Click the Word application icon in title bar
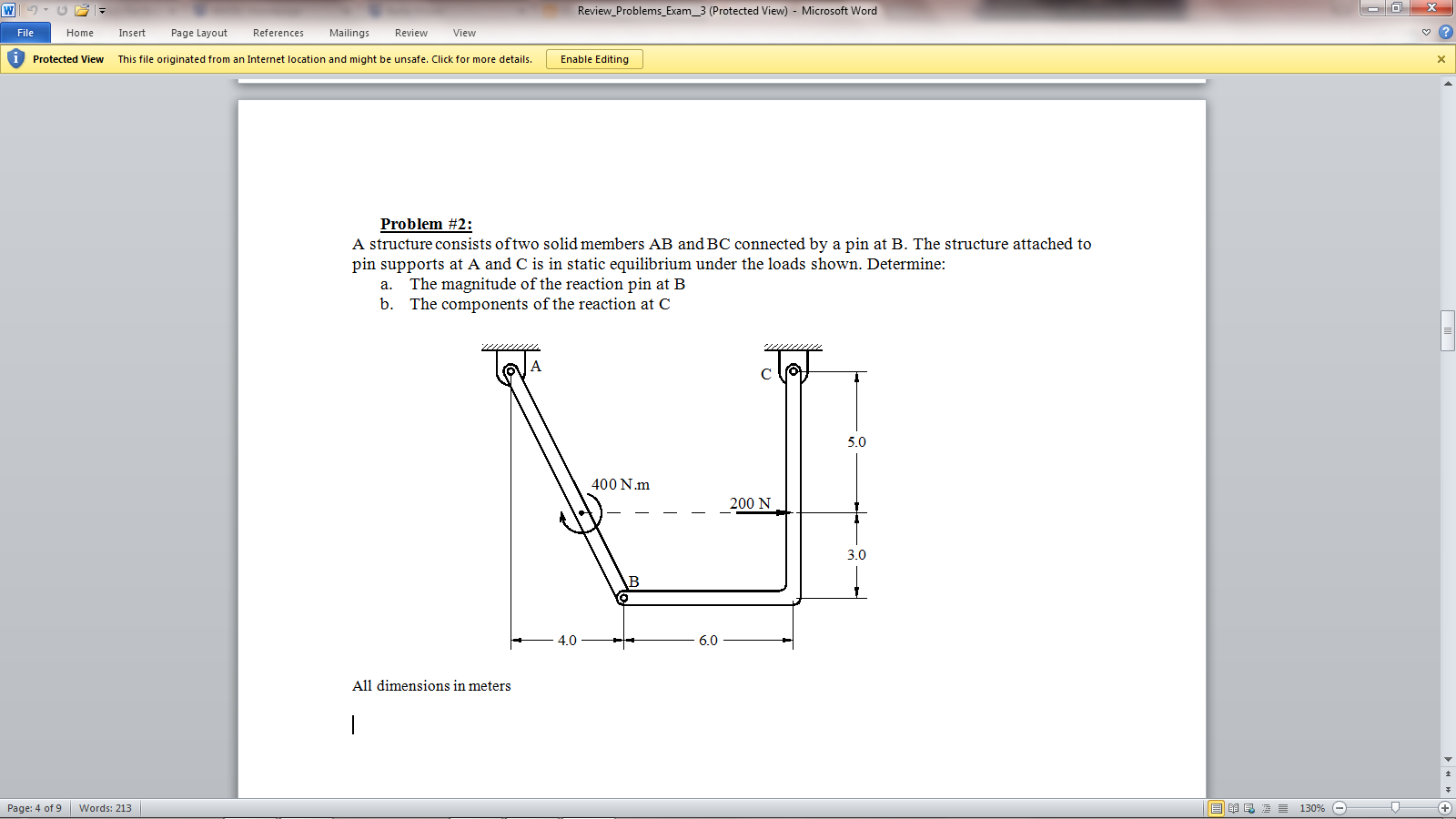The width and height of the screenshot is (1456, 819). coord(8,10)
